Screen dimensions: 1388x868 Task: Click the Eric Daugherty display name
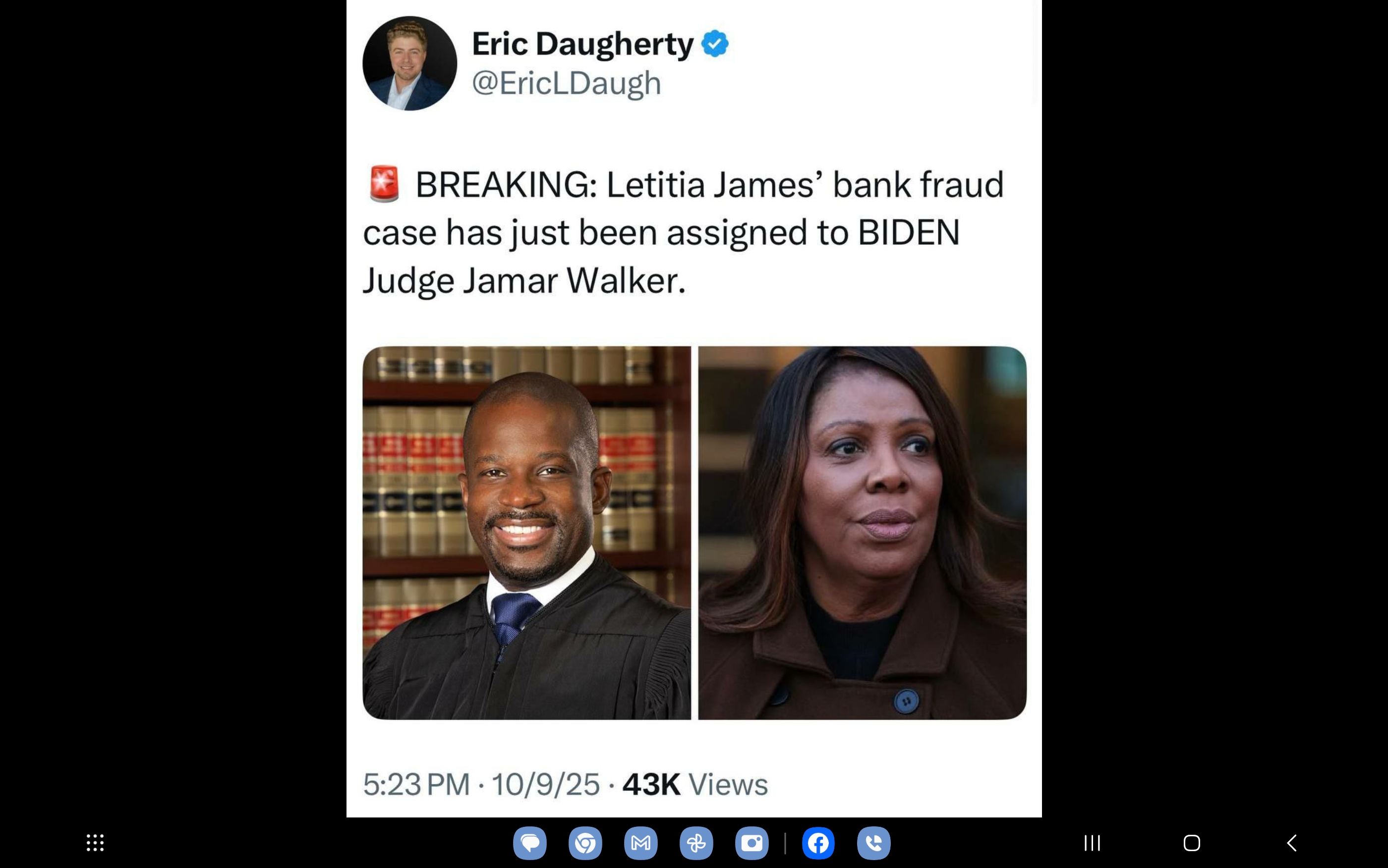pyautogui.click(x=582, y=44)
